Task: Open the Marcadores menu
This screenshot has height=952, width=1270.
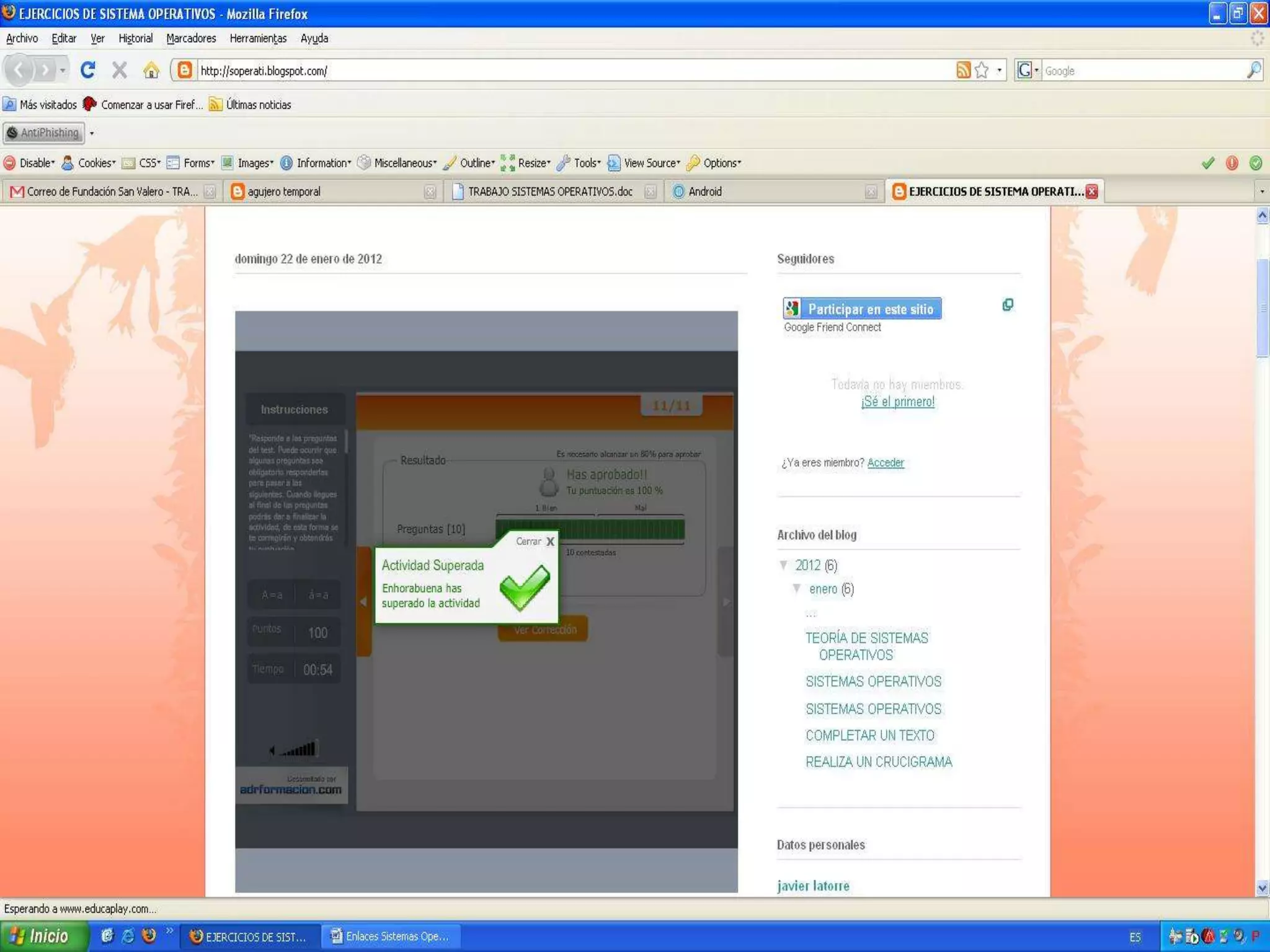Action: 191,38
